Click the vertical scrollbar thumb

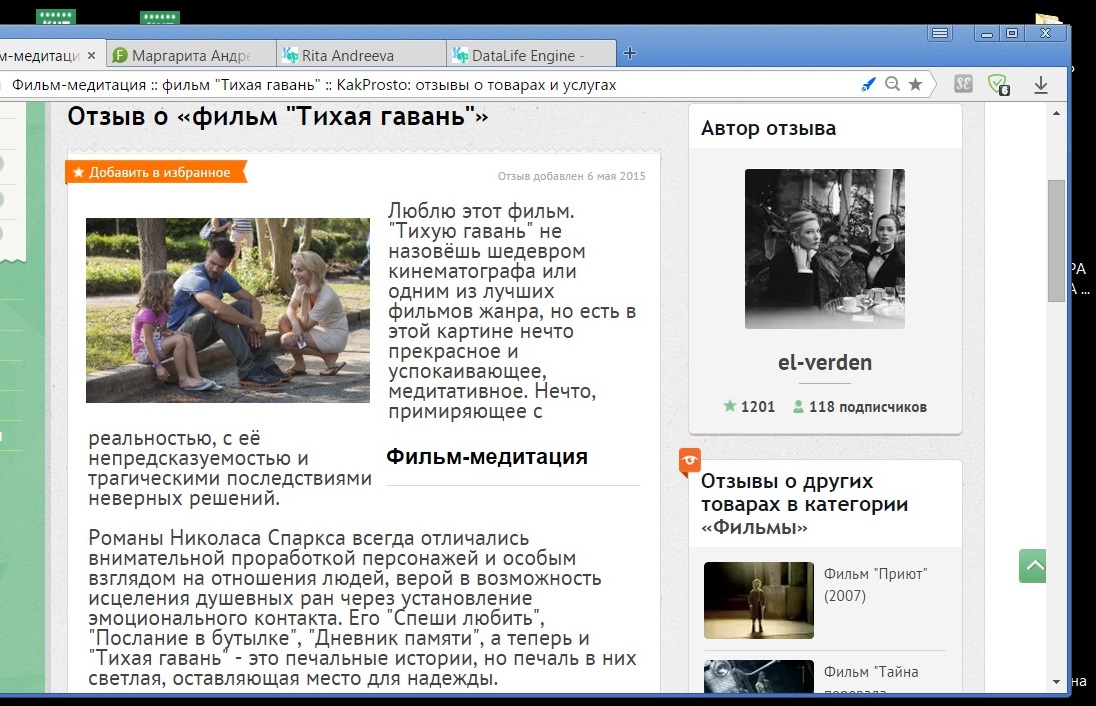1056,240
